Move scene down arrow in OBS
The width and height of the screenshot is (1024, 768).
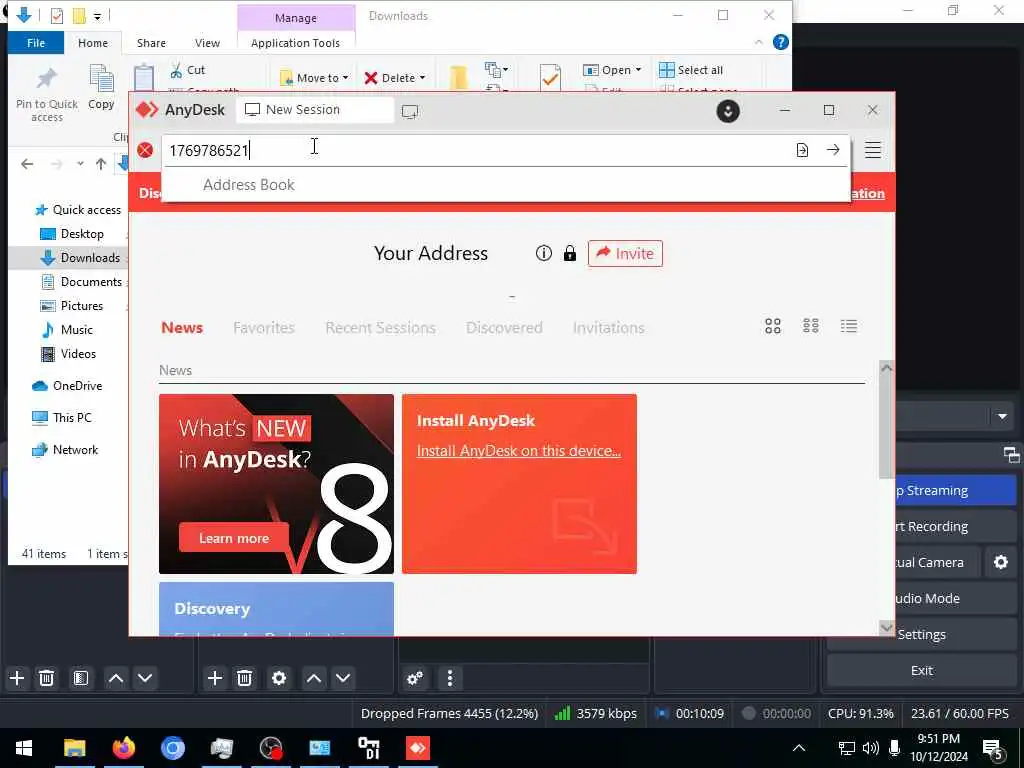[145, 679]
